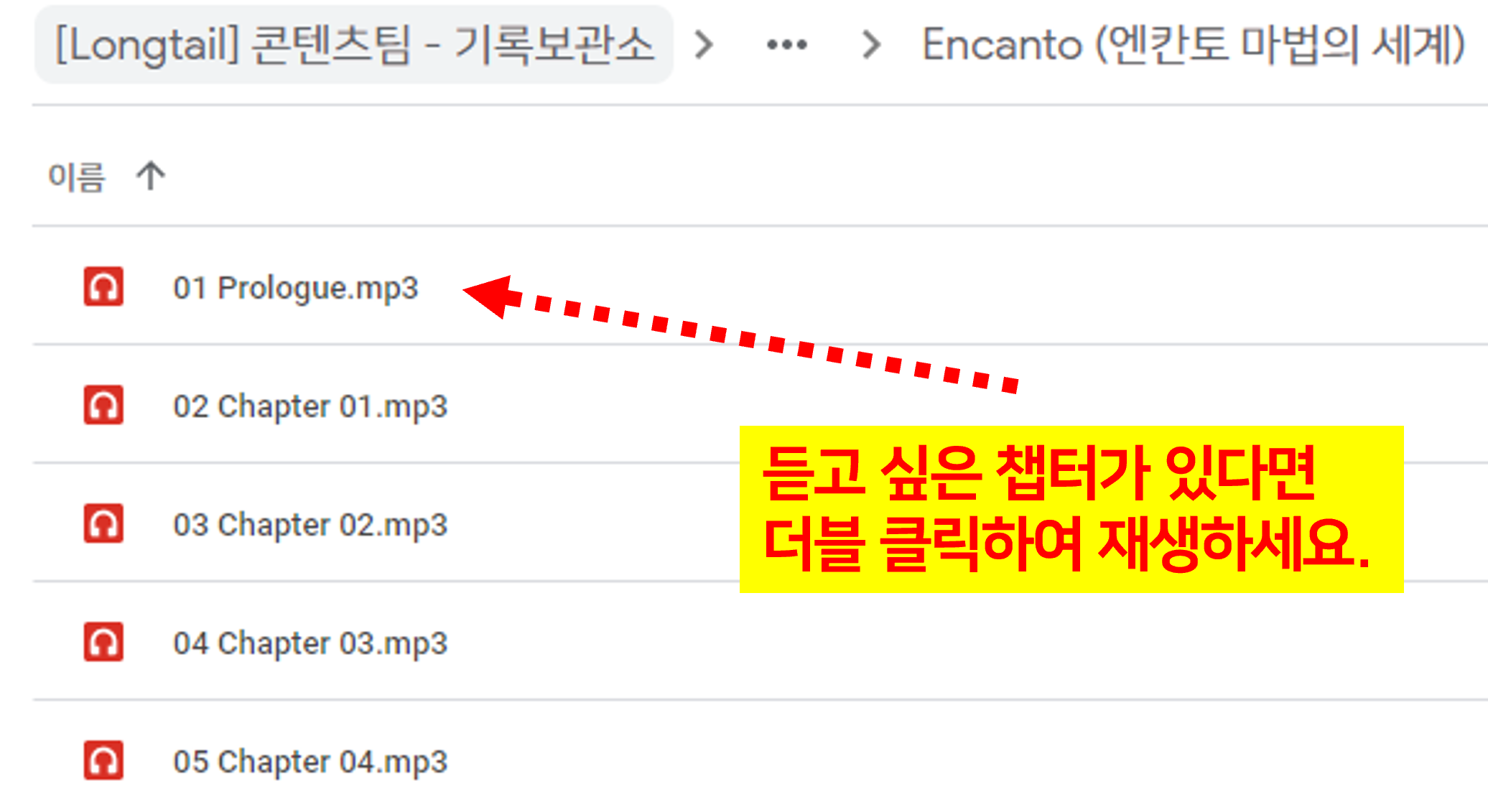1488x812 pixels.
Task: Click the audio icon for 02 Chapter 01.mp3
Action: [x=103, y=405]
